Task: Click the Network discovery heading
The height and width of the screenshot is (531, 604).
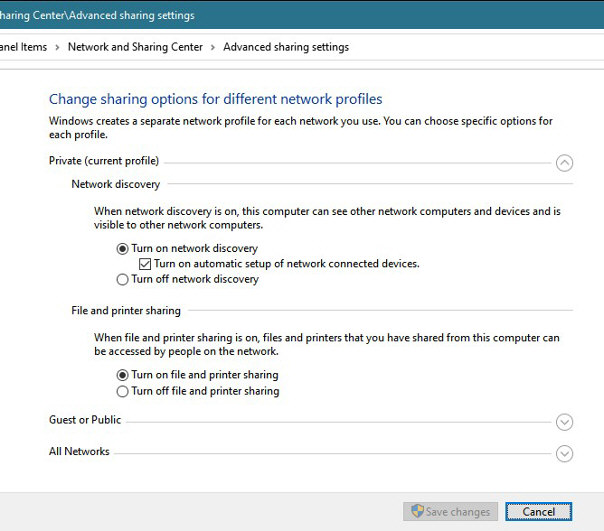Action: click(116, 184)
